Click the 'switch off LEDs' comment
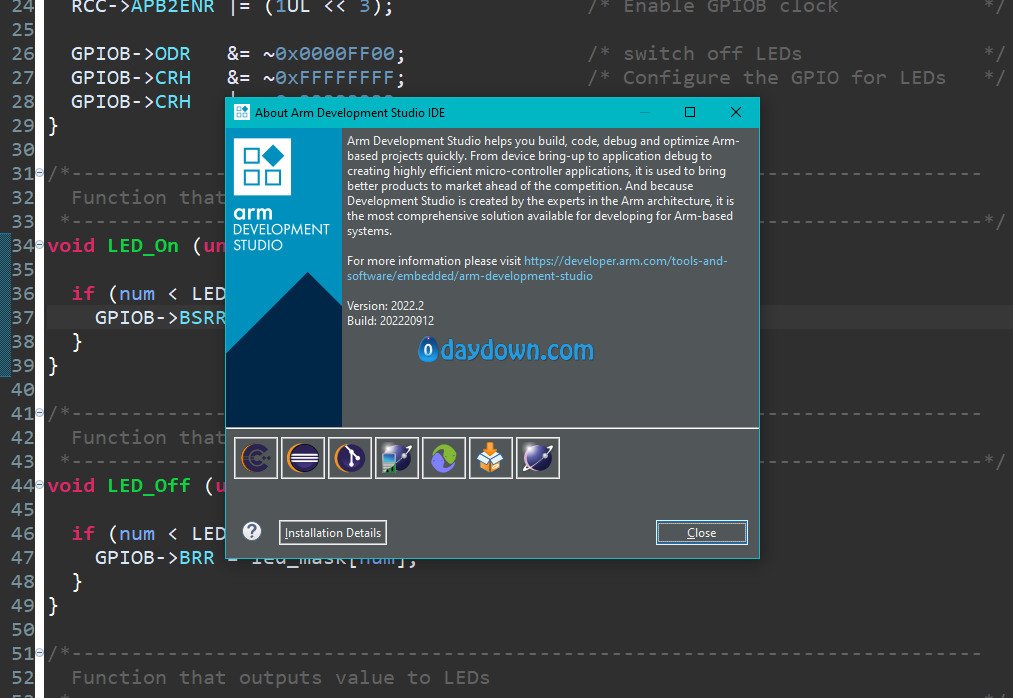Viewport: 1013px width, 698px height. coord(712,54)
